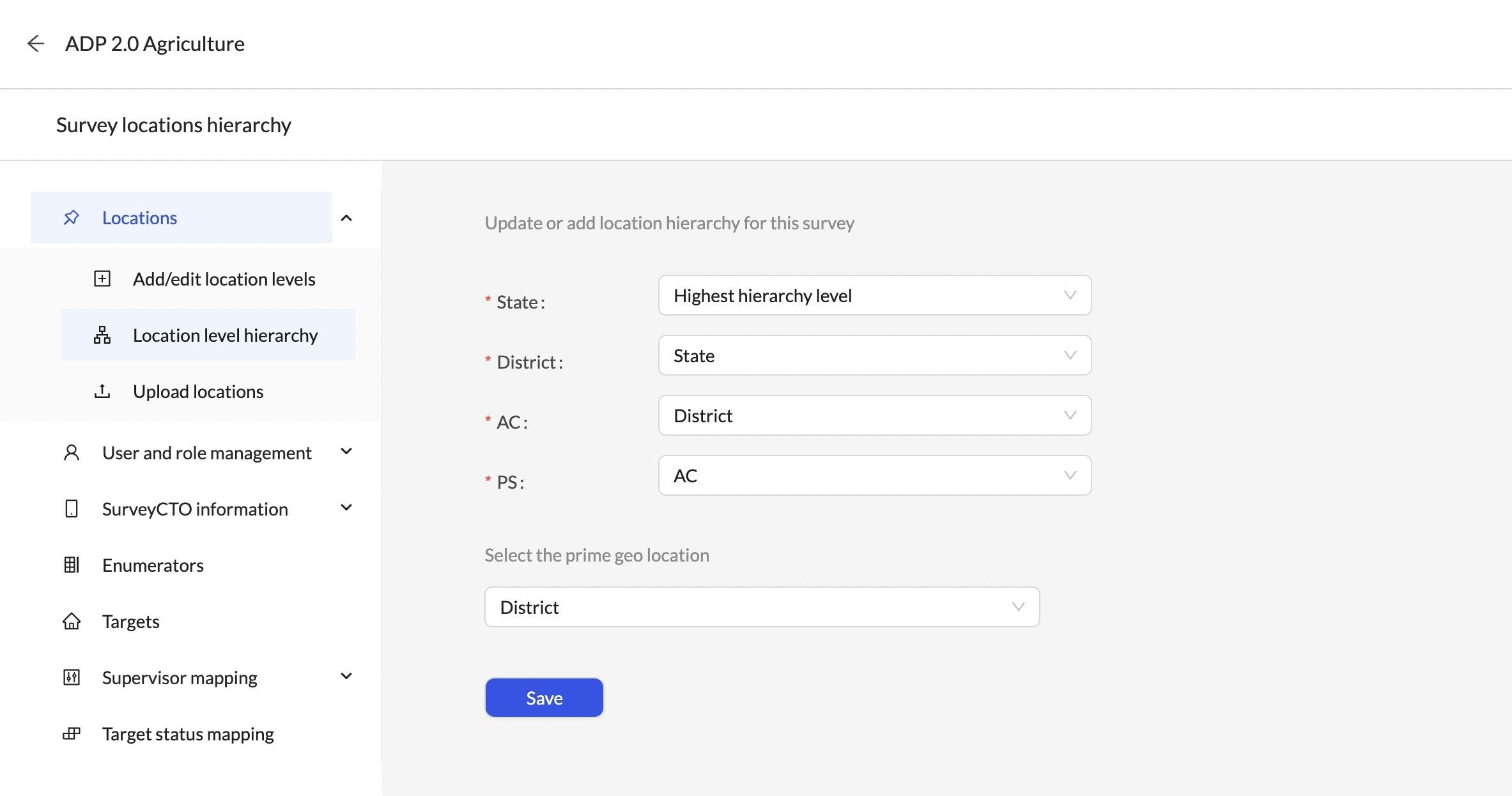This screenshot has width=1512, height=796.
Task: Select Upload locations menu item
Action: tap(198, 392)
